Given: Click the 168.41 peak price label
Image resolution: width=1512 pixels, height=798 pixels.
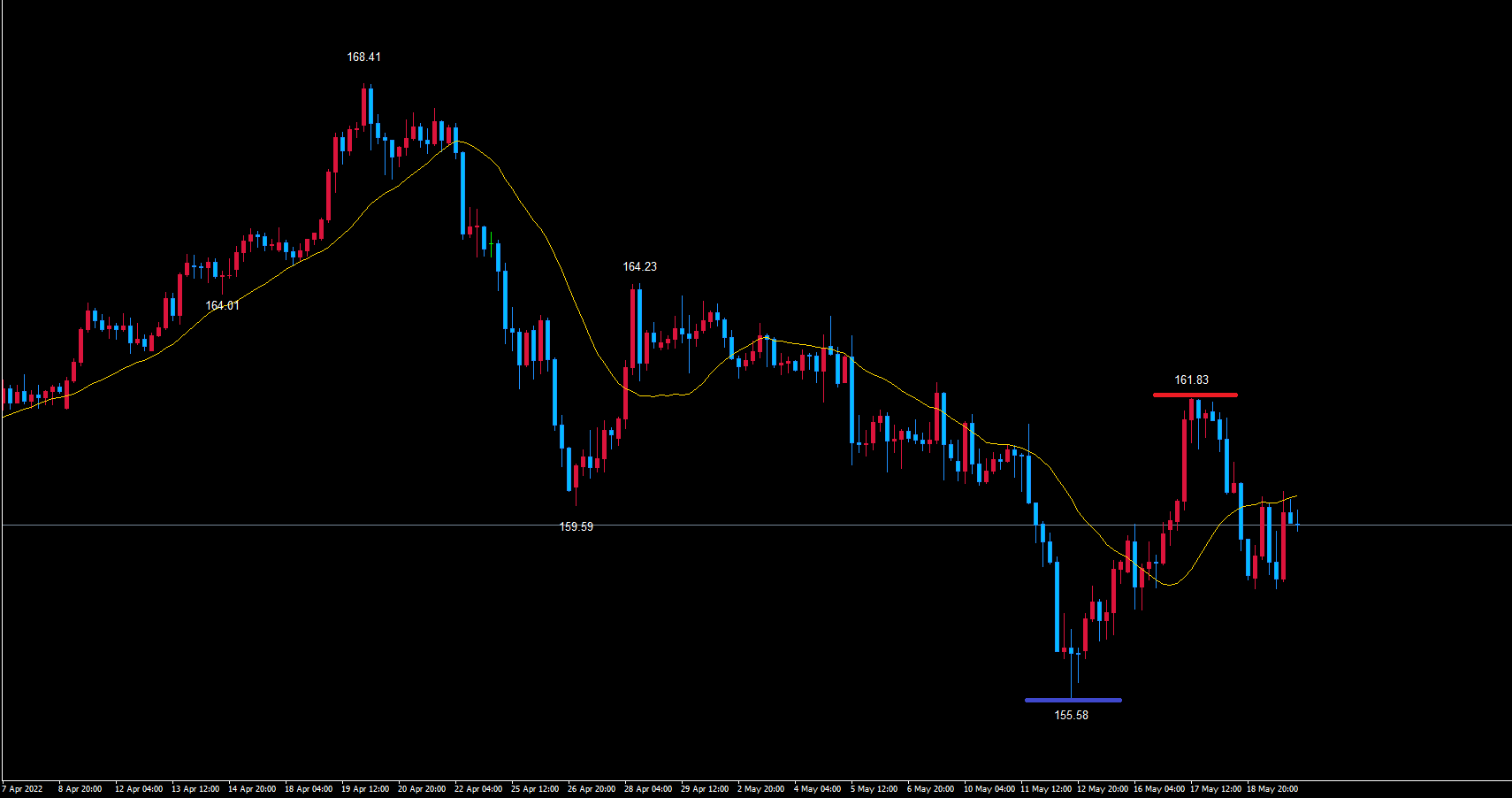Looking at the screenshot, I should coord(363,58).
